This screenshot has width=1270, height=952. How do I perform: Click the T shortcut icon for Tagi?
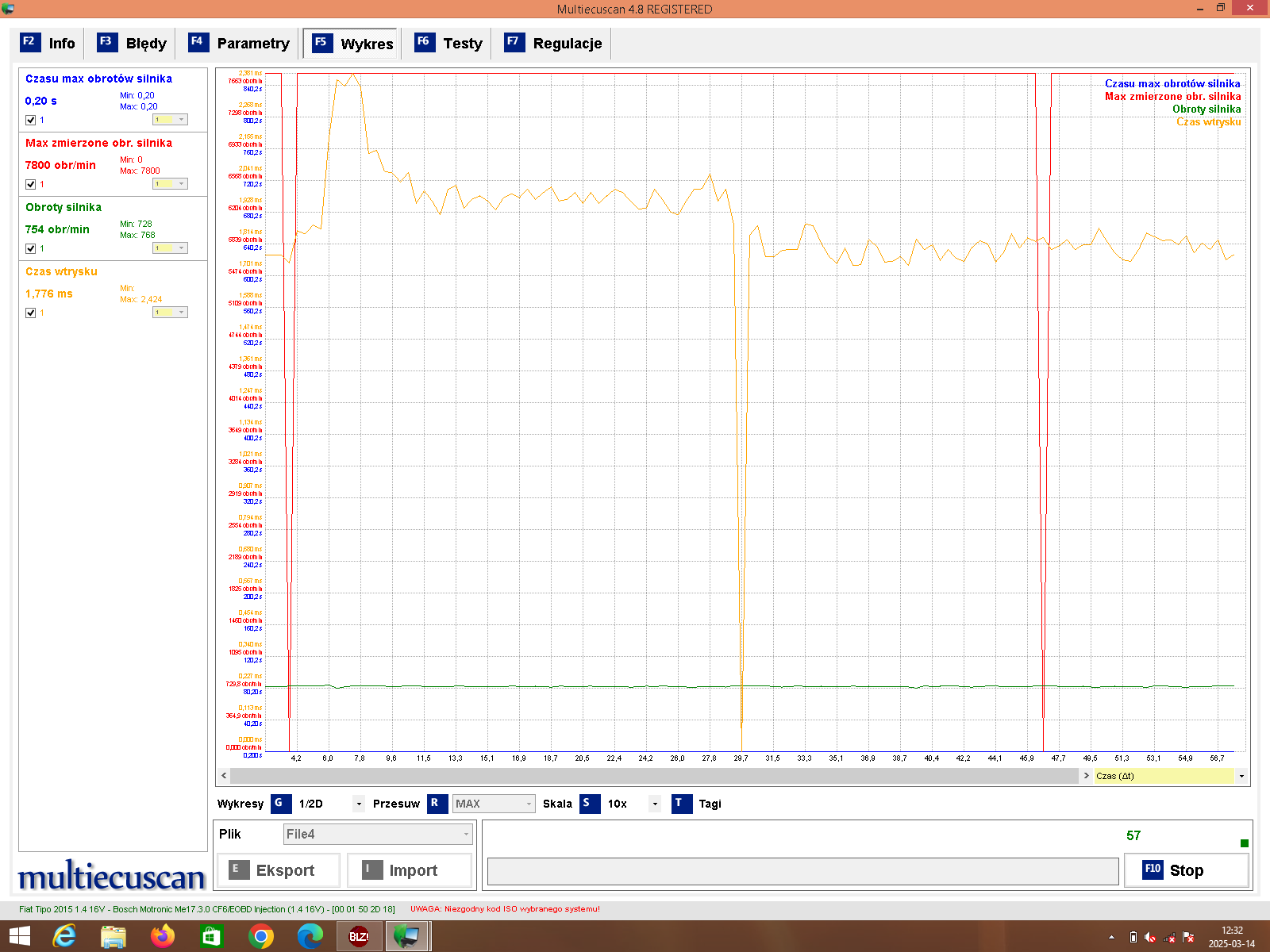pyautogui.click(x=681, y=804)
